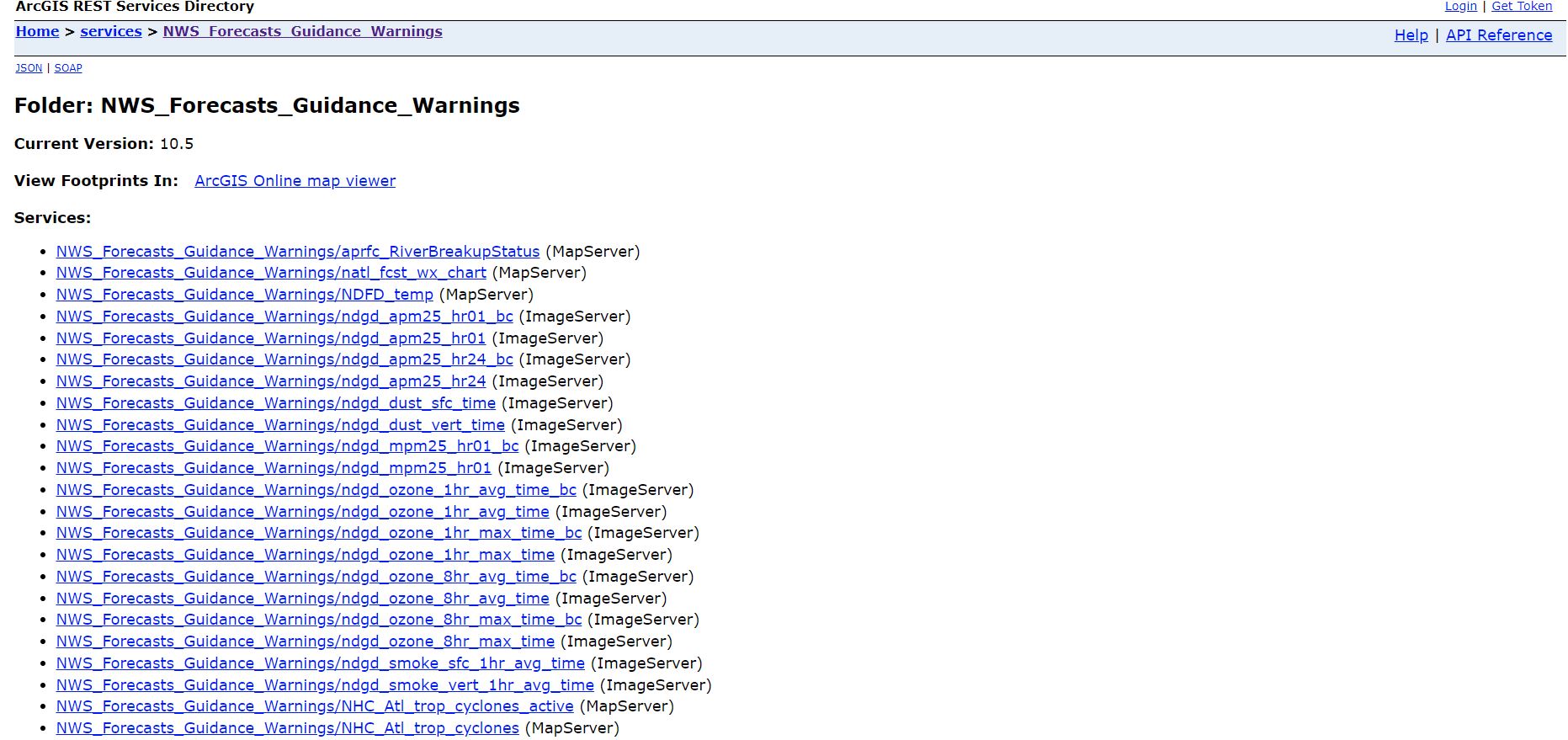Open ndgd_apm25_hr01_bc ImageServer link

click(x=284, y=317)
